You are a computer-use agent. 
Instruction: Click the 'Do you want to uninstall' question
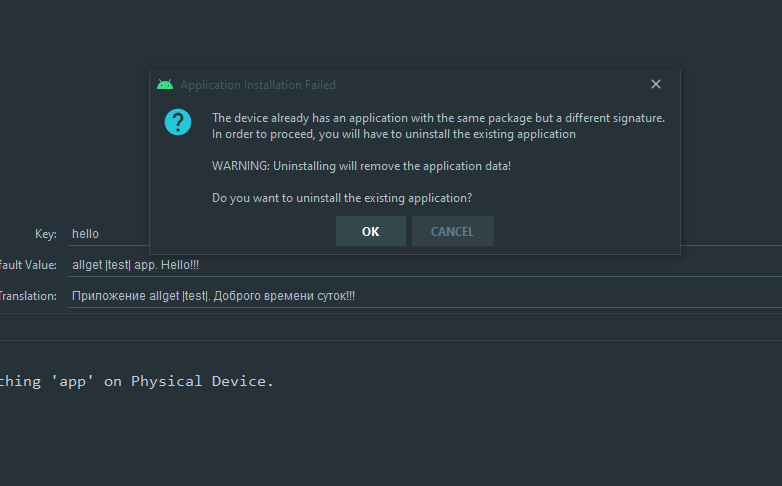click(x=342, y=198)
